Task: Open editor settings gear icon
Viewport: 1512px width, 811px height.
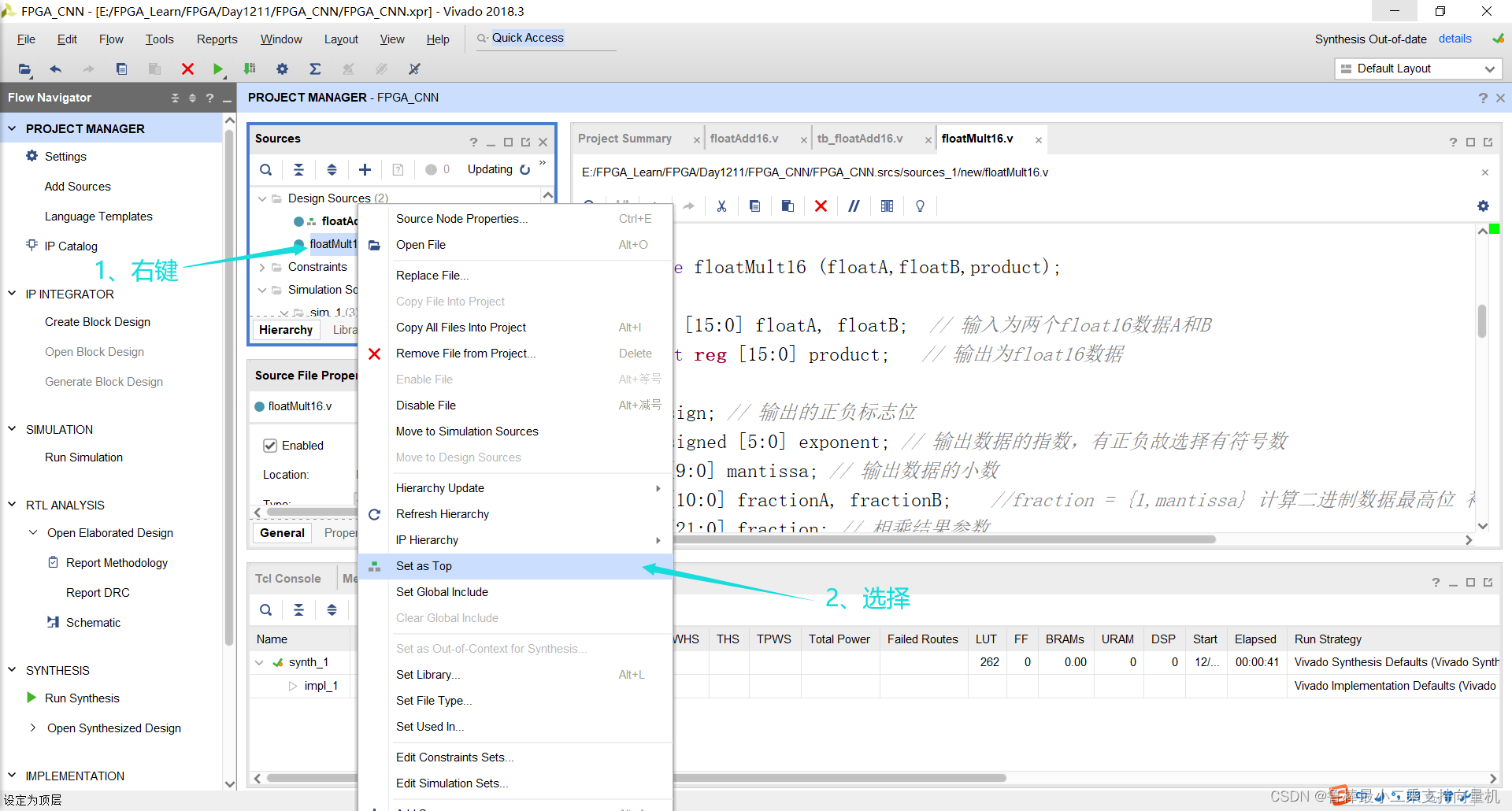Action: tap(1483, 206)
